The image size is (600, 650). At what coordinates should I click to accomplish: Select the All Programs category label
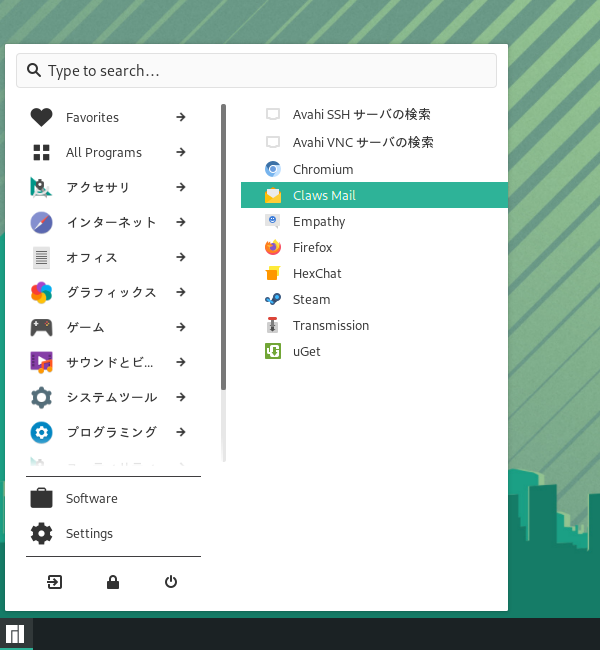(x=104, y=153)
